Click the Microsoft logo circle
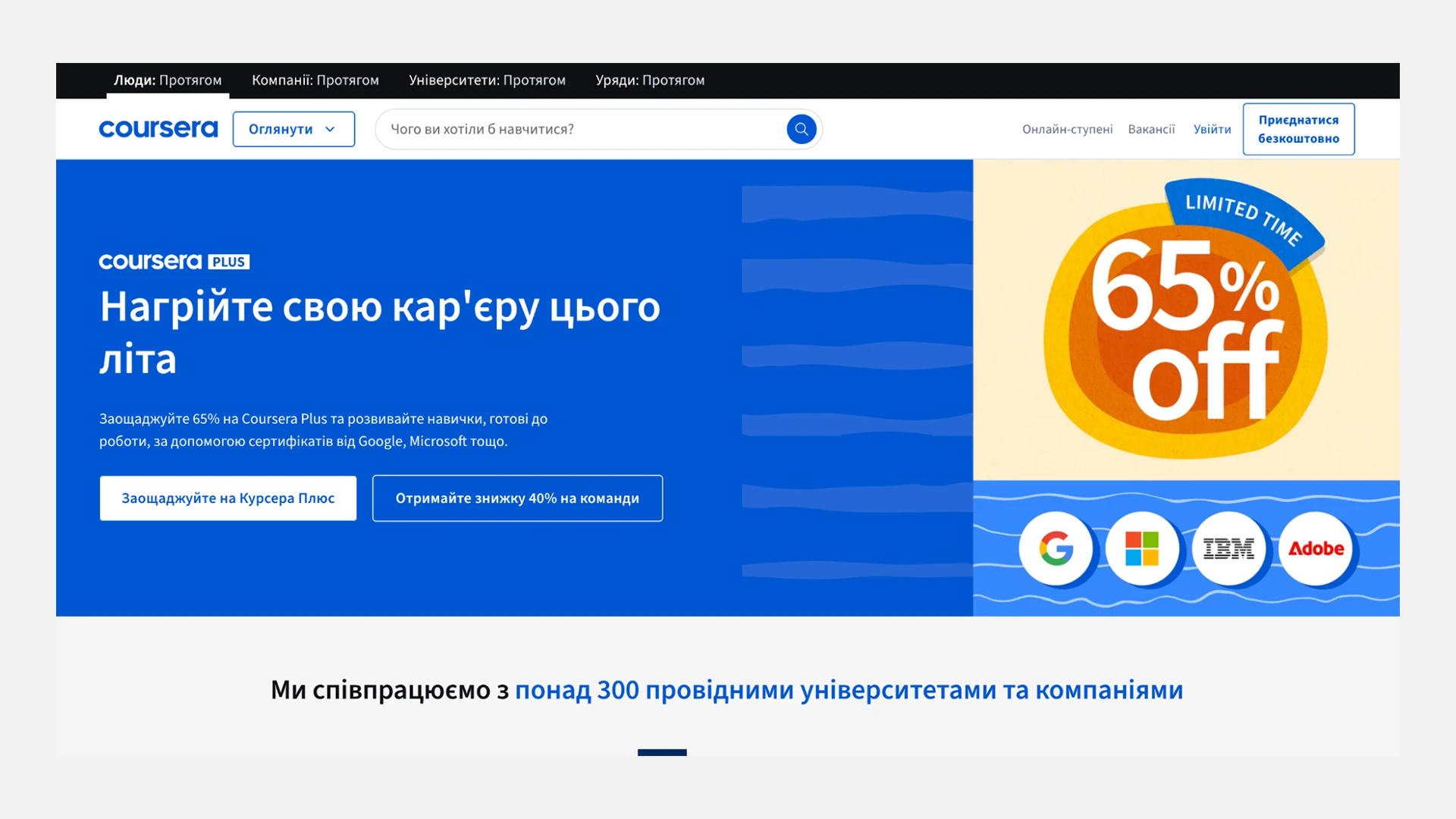 1142,548
